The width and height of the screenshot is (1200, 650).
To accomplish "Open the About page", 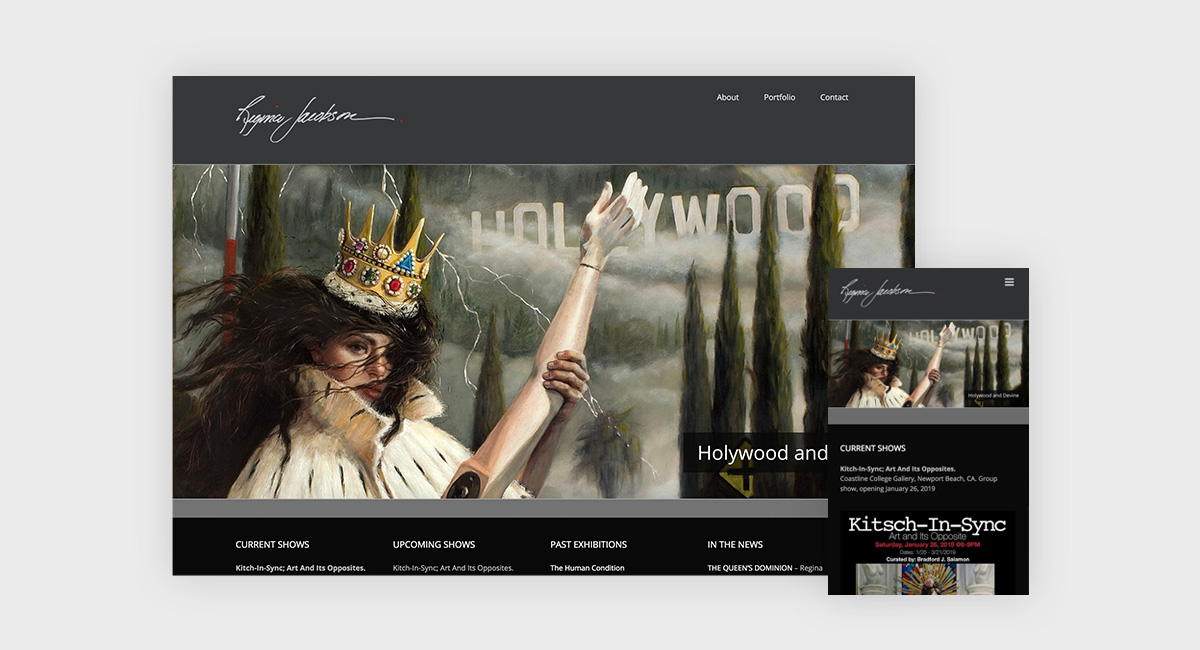I will 727,97.
